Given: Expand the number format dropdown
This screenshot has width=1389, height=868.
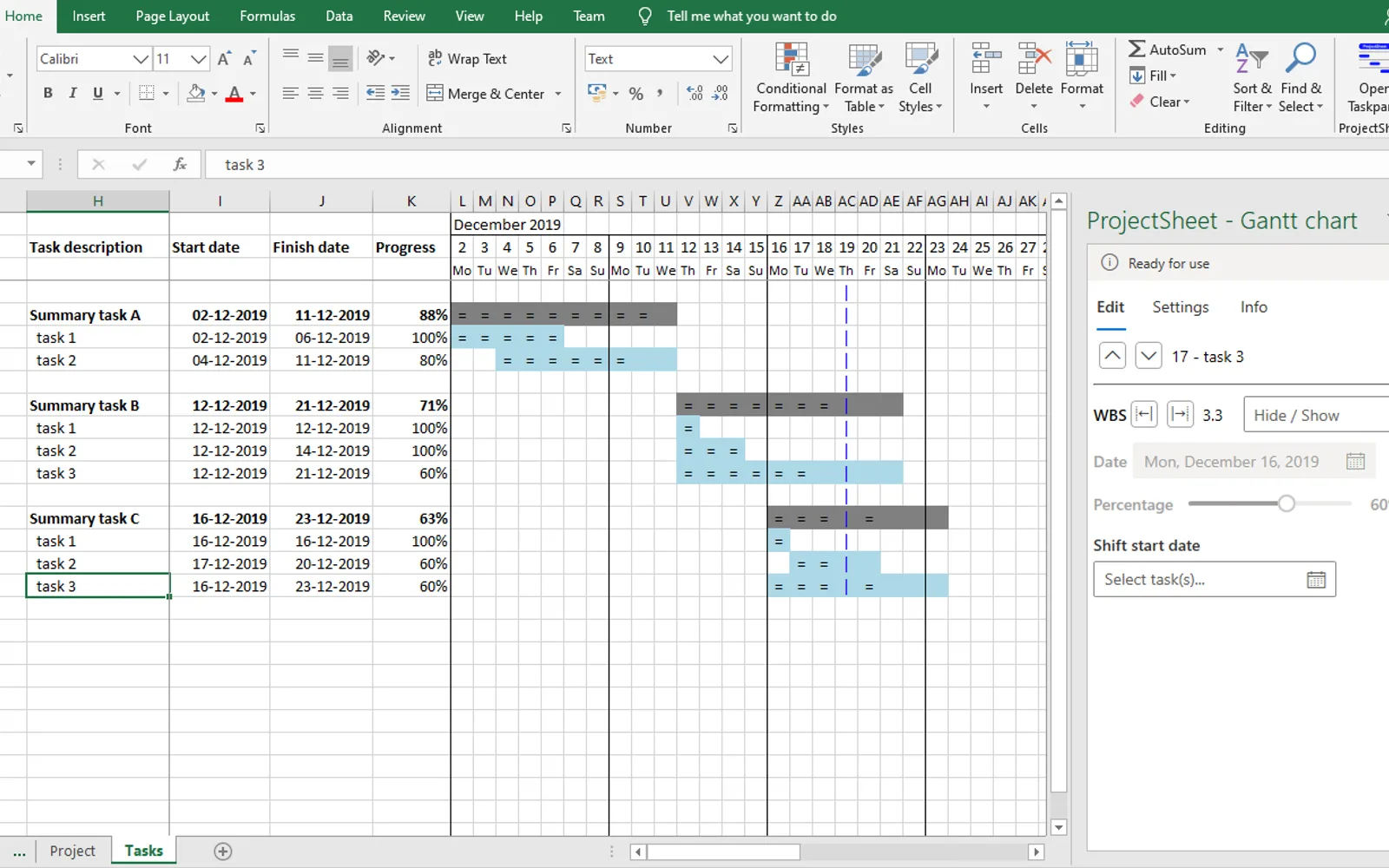Looking at the screenshot, I should click(x=721, y=58).
